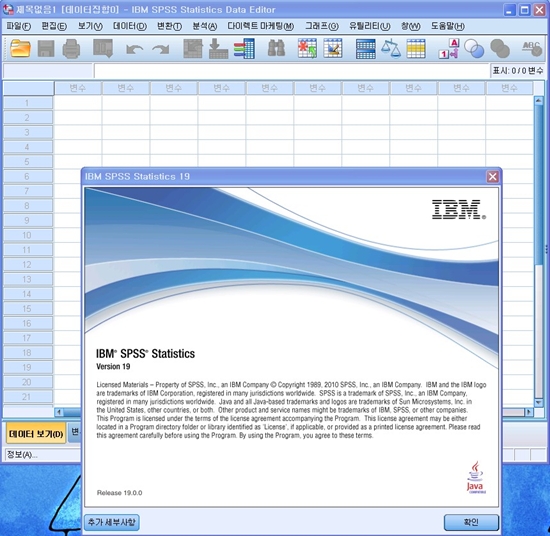Viewport: 550px width, 536px height.
Task: Click the cell value editor bar
Action: point(291,71)
